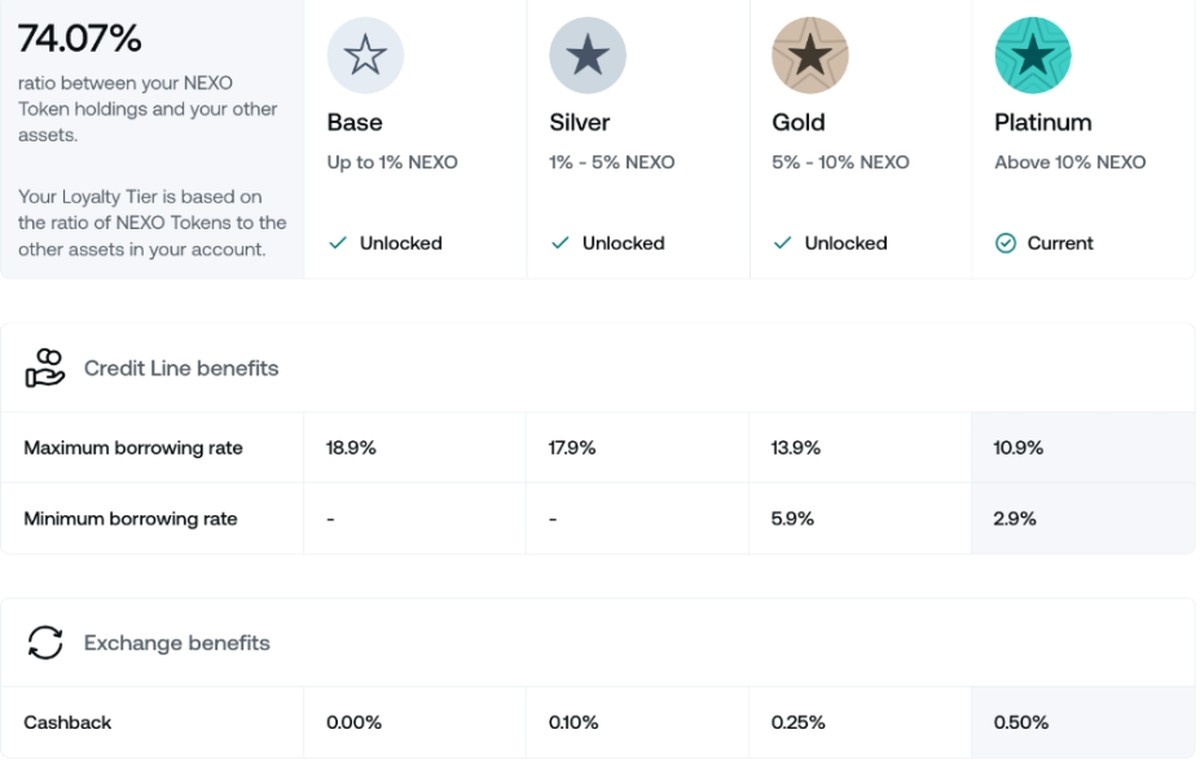Open the Exchange benefits section header
The height and width of the screenshot is (765, 1200).
pyautogui.click(x=177, y=643)
